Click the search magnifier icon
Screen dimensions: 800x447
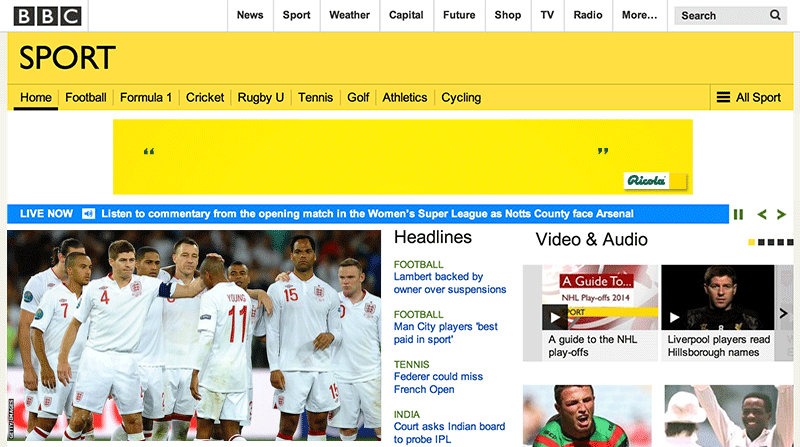[x=775, y=15]
